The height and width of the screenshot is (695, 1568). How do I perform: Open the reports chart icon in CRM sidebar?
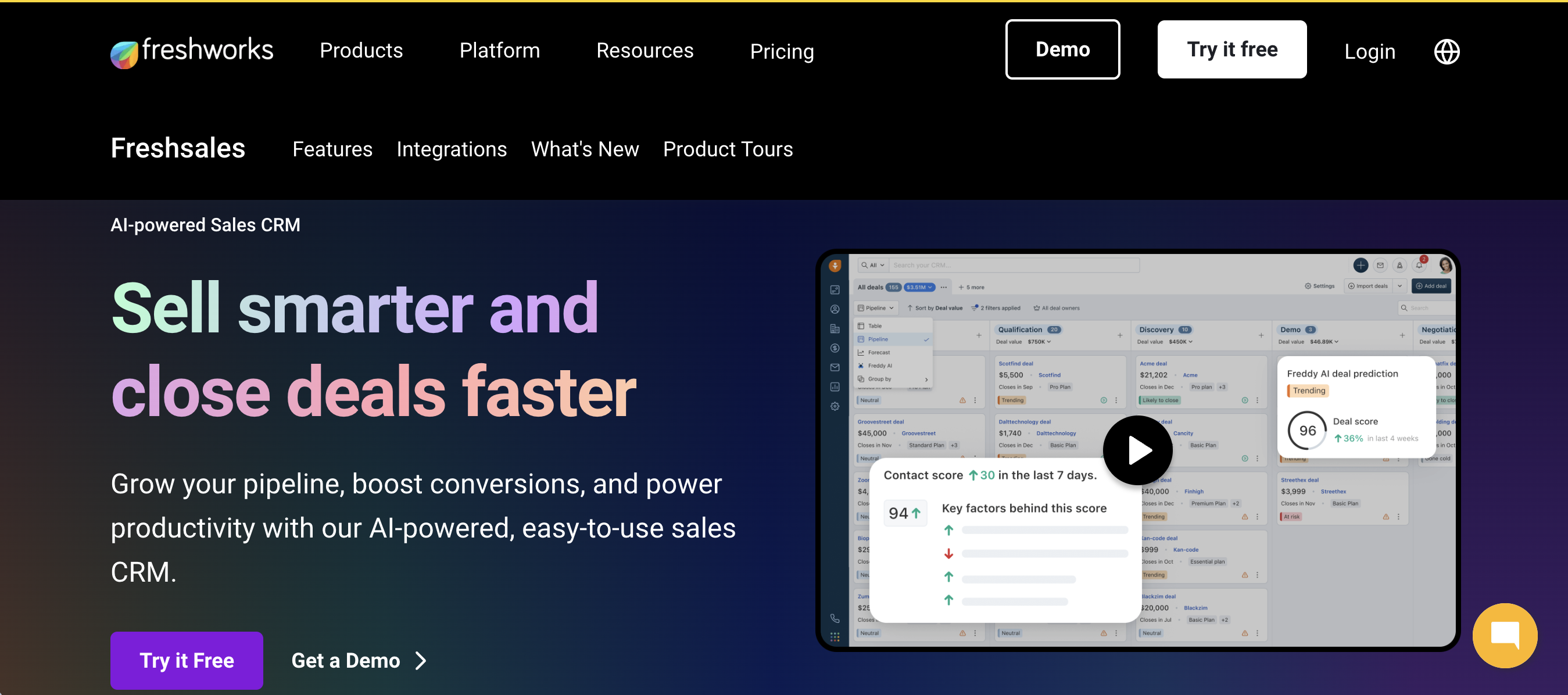(x=835, y=387)
